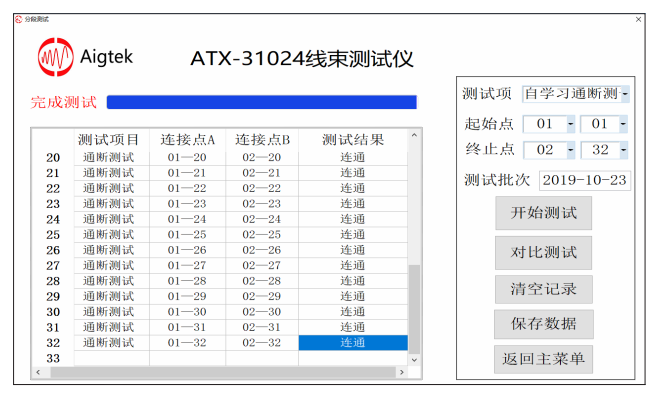Image resolution: width=663 pixels, height=397 pixels.
Task: Click cell 02—20 in 连接点B
Action: (262, 158)
